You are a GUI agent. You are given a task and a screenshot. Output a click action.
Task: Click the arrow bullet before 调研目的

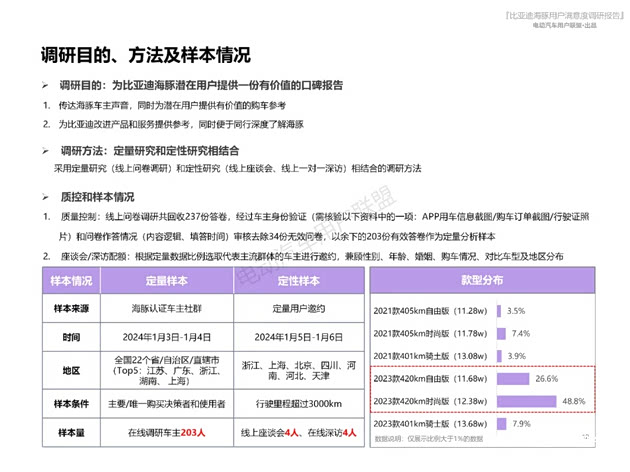46,88
